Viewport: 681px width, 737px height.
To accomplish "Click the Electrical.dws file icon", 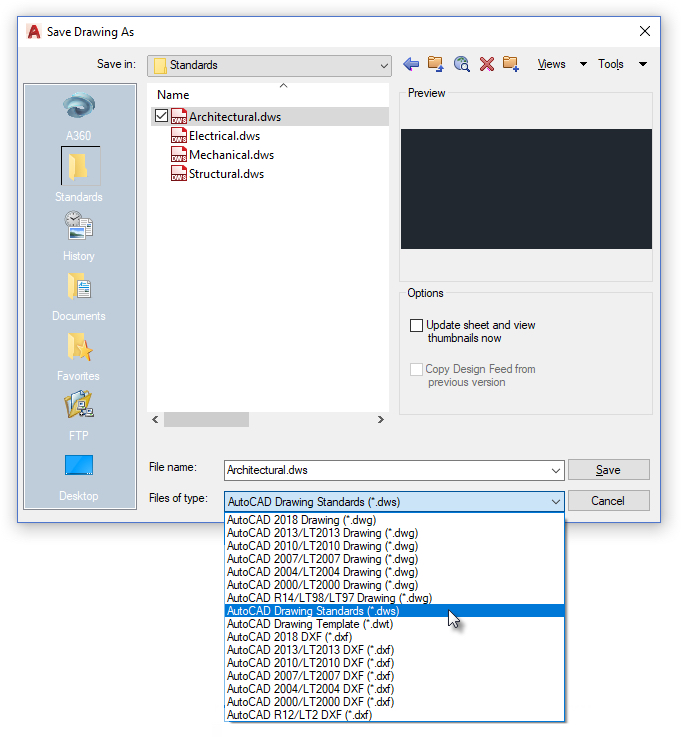I will pos(179,135).
